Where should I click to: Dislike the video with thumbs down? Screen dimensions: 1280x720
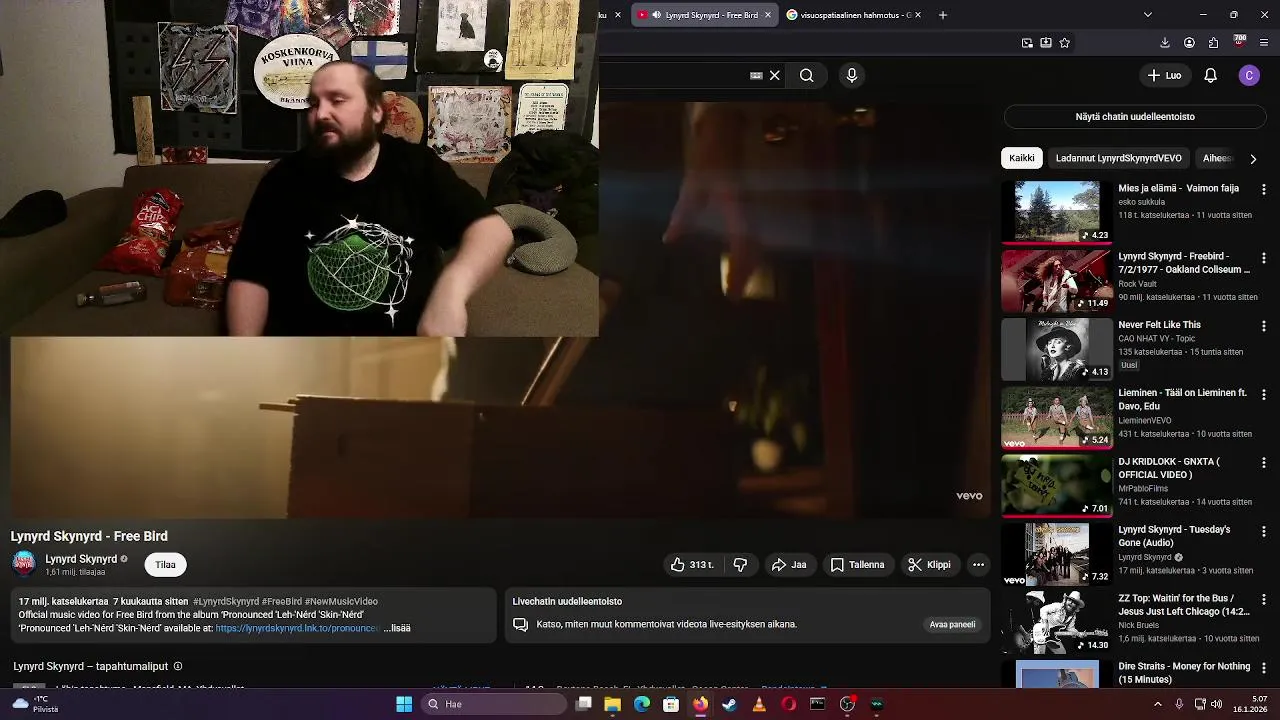(x=740, y=565)
